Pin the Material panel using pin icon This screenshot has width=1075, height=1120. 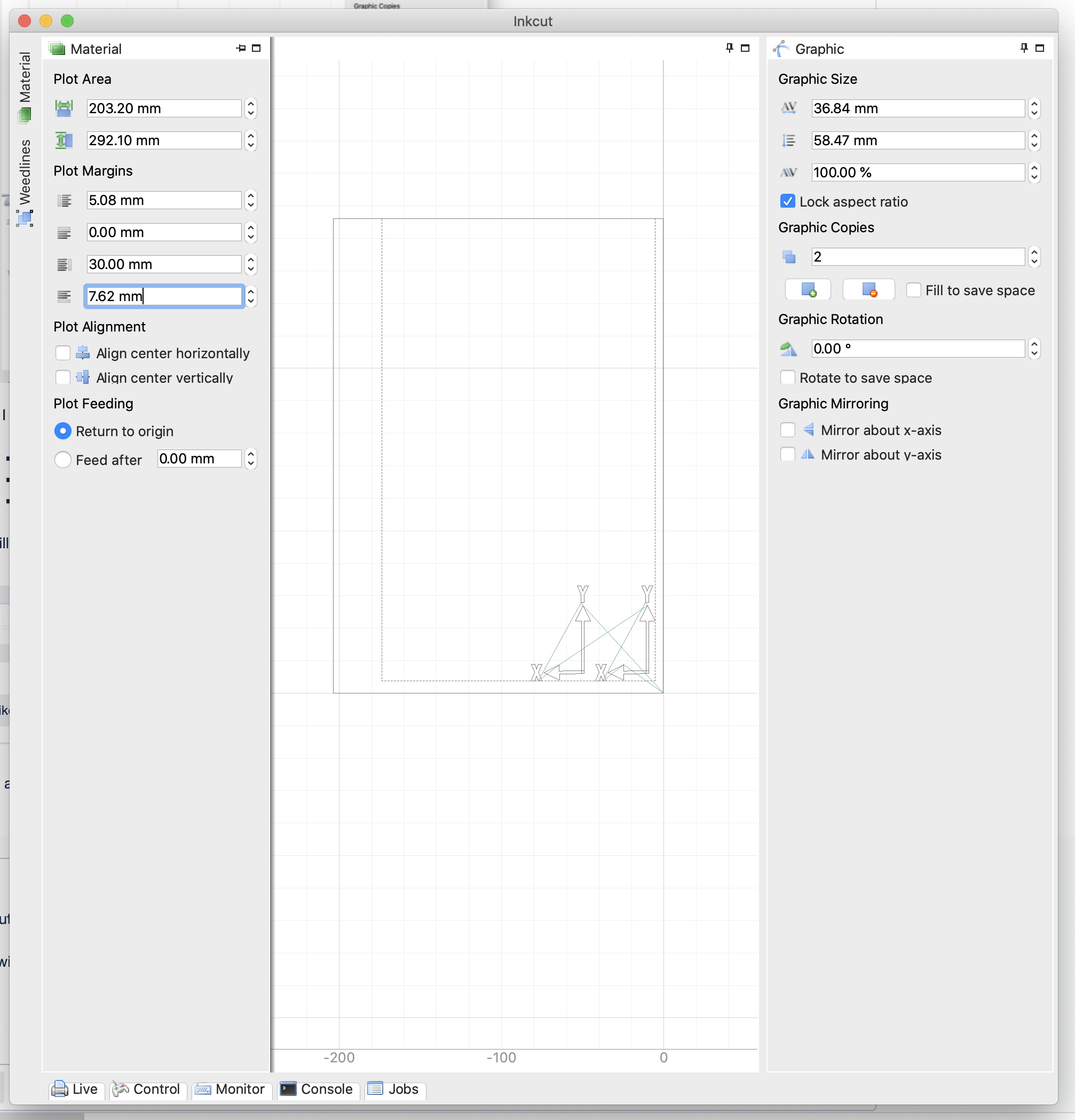241,49
